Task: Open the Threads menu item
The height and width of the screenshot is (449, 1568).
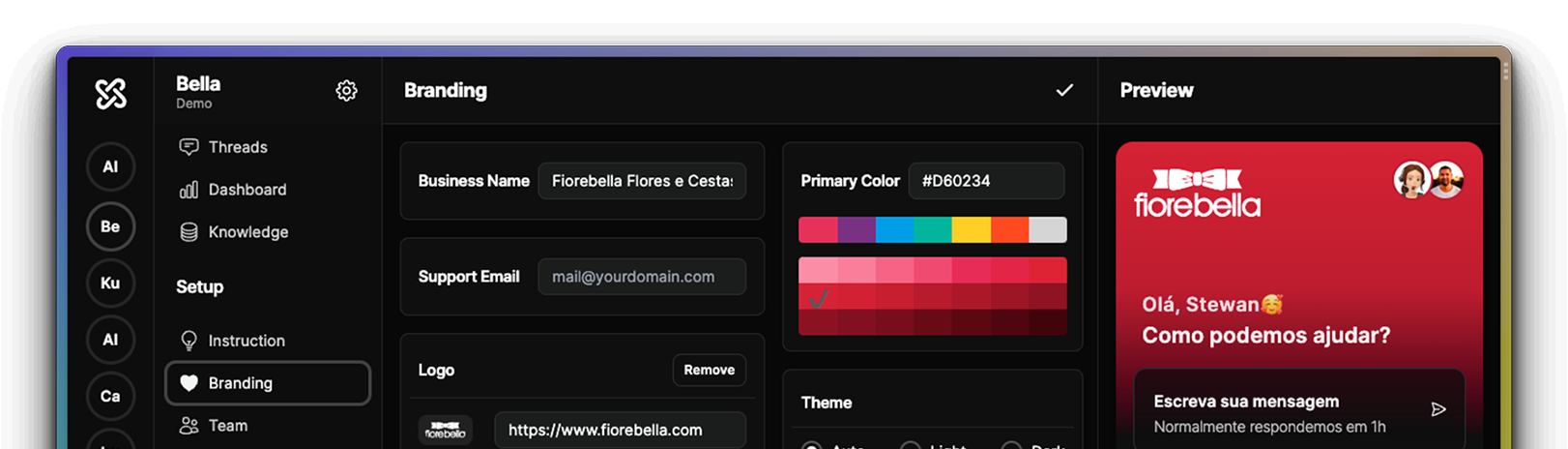Action: [268, 147]
